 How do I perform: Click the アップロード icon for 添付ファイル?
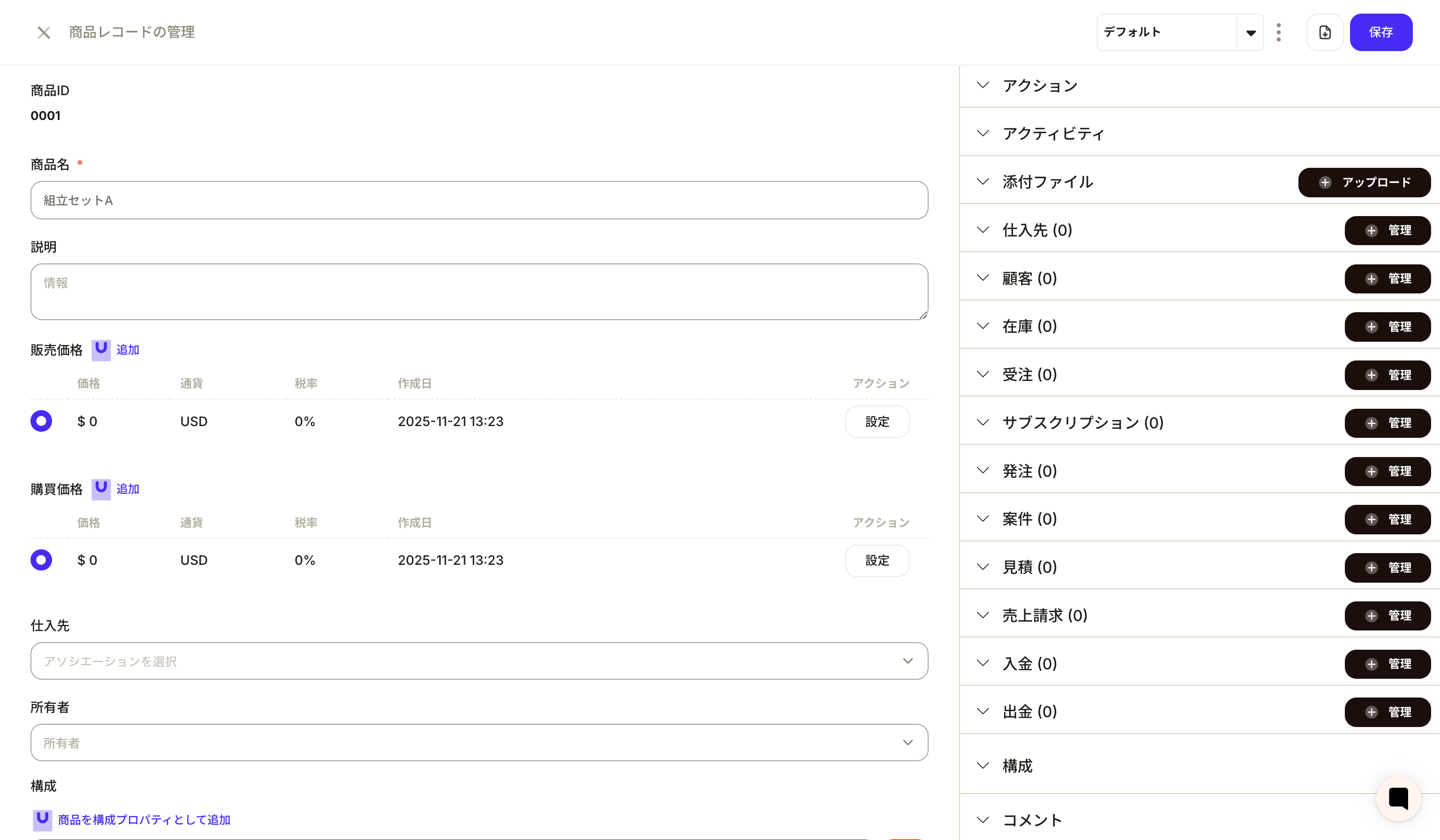(1326, 182)
